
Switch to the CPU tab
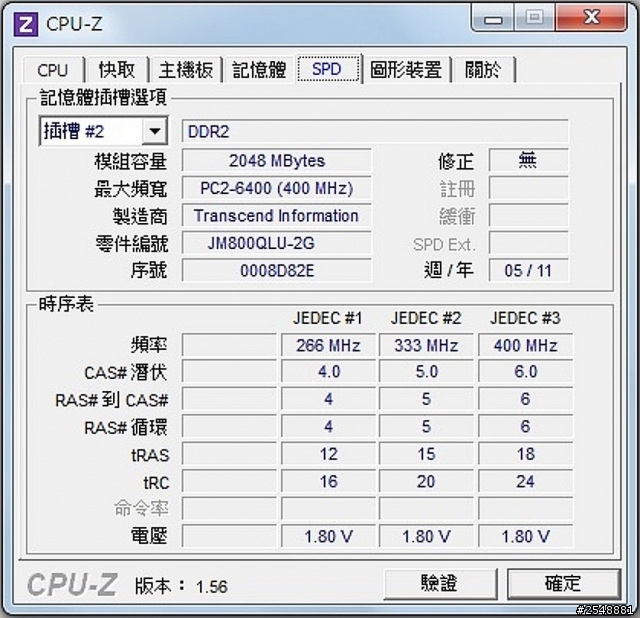[53, 70]
